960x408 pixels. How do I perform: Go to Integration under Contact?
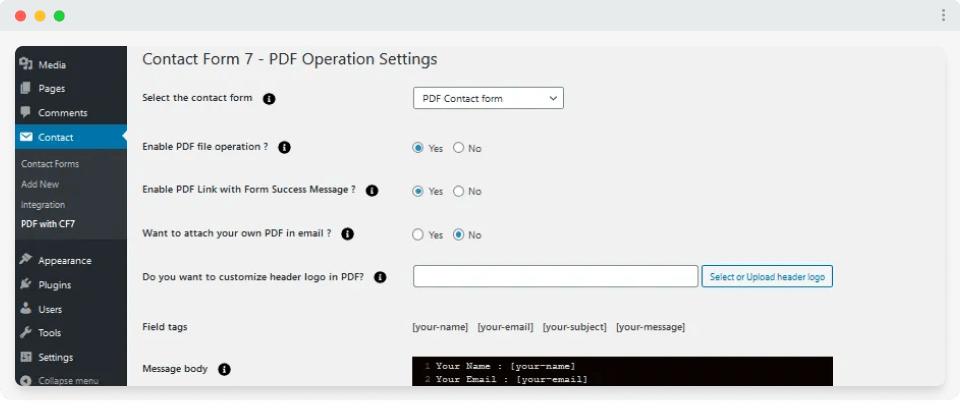pos(43,204)
